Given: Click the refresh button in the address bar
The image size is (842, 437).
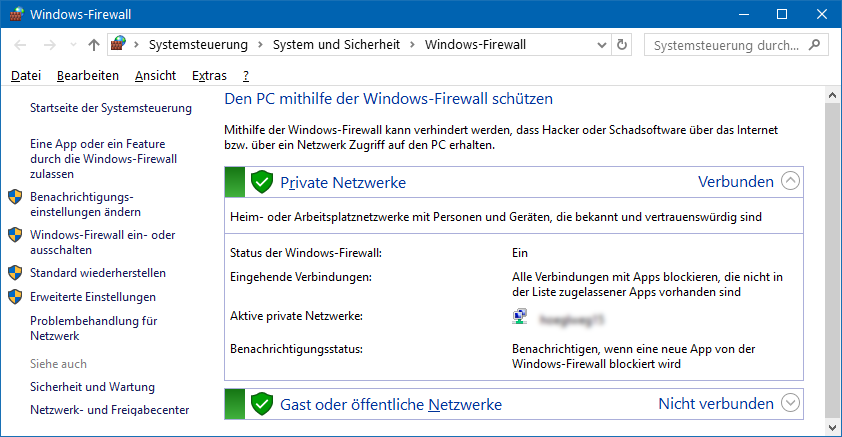Looking at the screenshot, I should [622, 45].
